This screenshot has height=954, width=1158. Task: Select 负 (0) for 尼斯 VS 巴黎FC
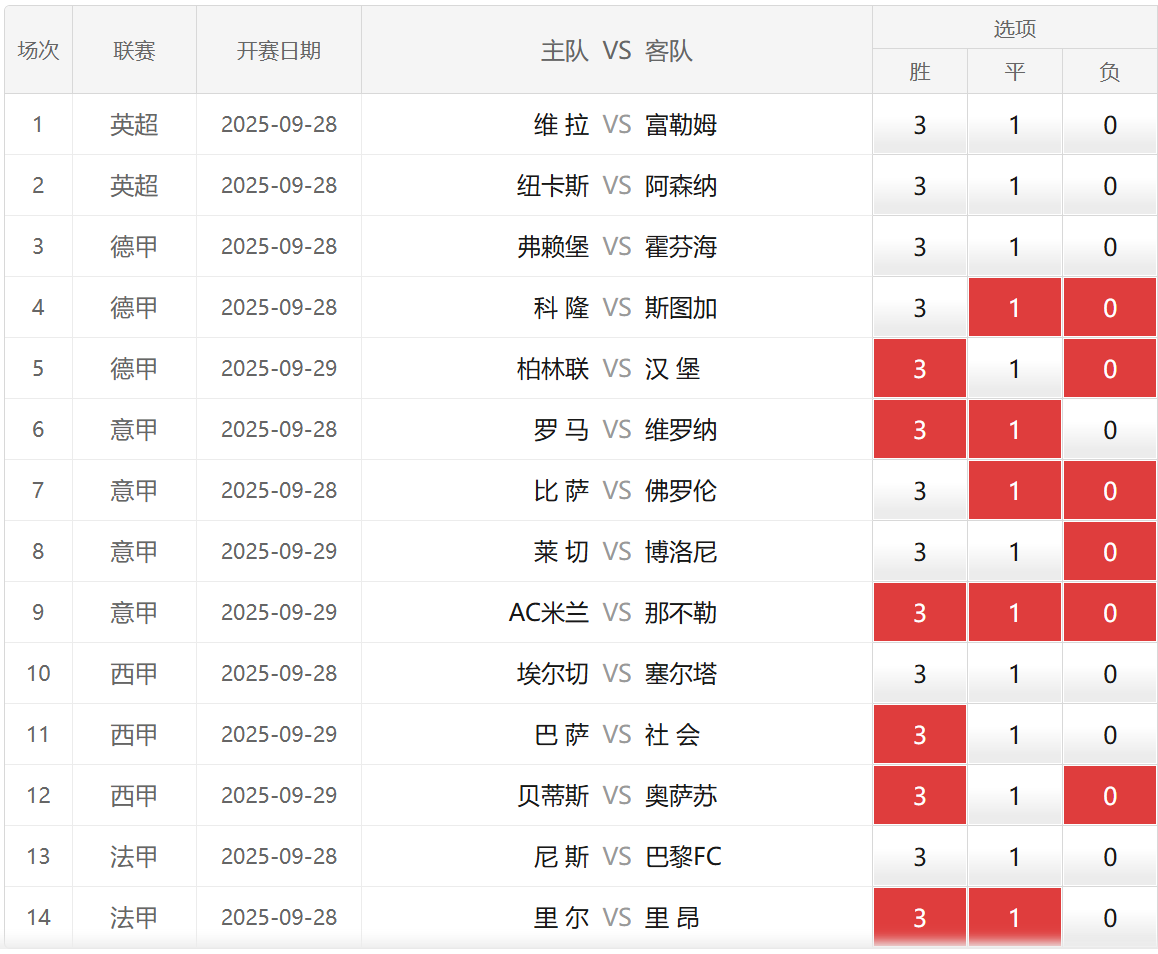coord(1109,857)
